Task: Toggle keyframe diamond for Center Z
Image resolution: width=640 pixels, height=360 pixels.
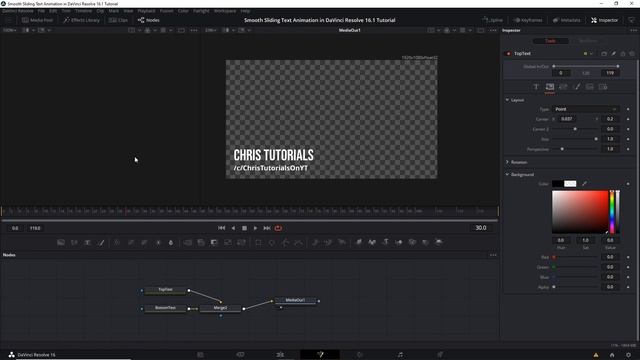Action: [x=628, y=129]
